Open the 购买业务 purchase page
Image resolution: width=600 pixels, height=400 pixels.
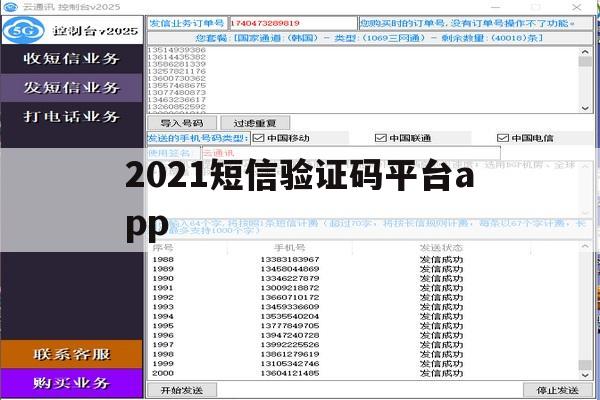coord(72,383)
